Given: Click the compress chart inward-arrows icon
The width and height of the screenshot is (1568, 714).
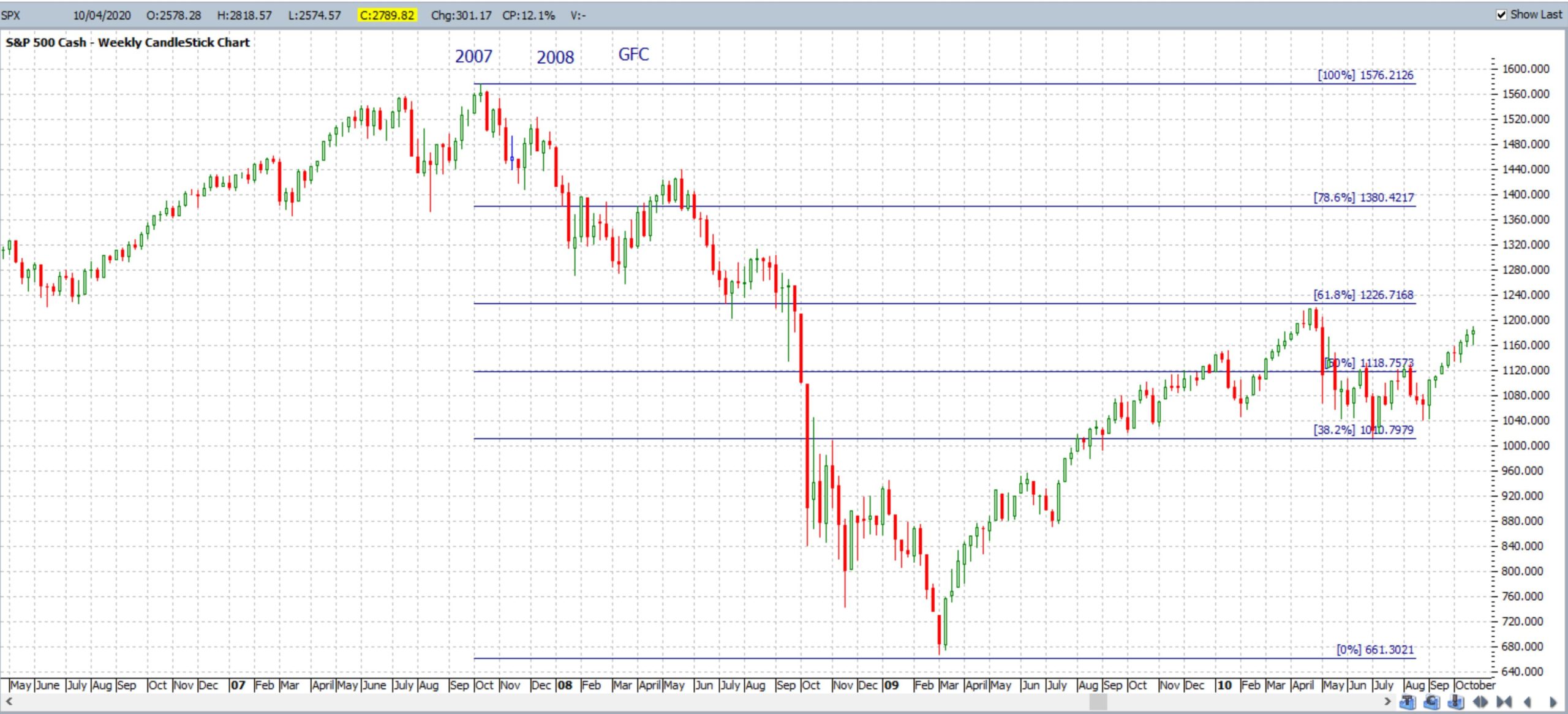Looking at the screenshot, I should click(1504, 702).
